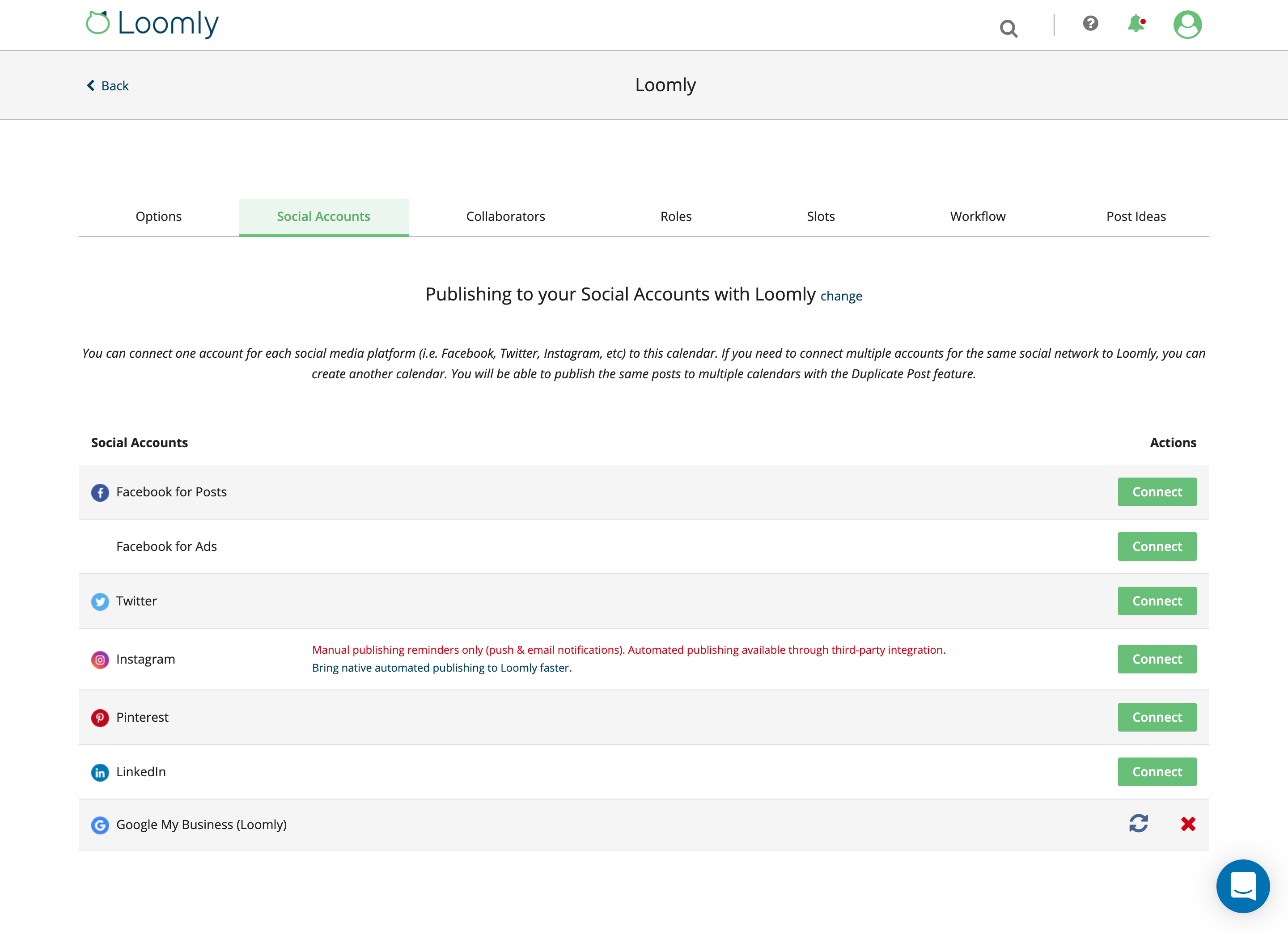Open the chat support bubble

[1242, 885]
